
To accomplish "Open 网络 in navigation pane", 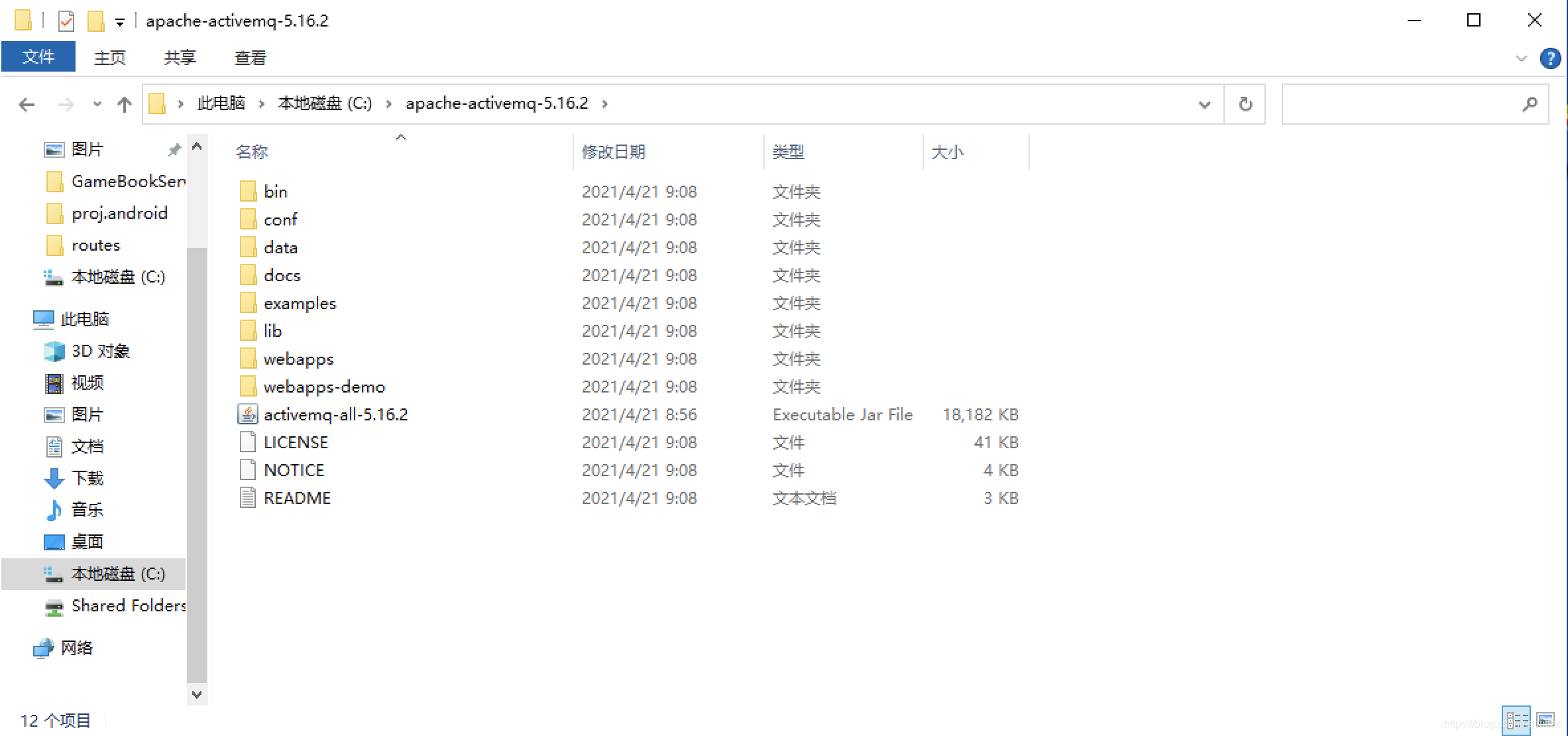I will (x=76, y=648).
